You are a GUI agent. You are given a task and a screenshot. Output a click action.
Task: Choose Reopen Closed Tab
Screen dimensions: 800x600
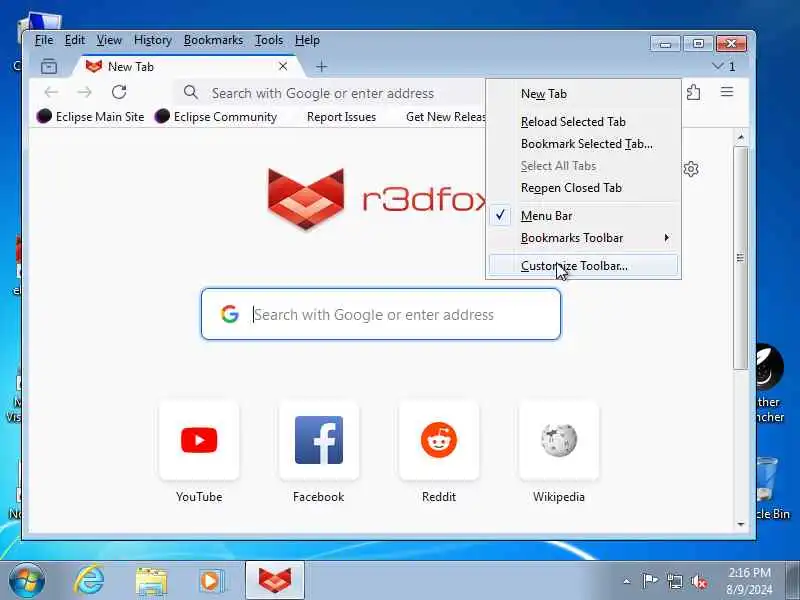(584, 188)
